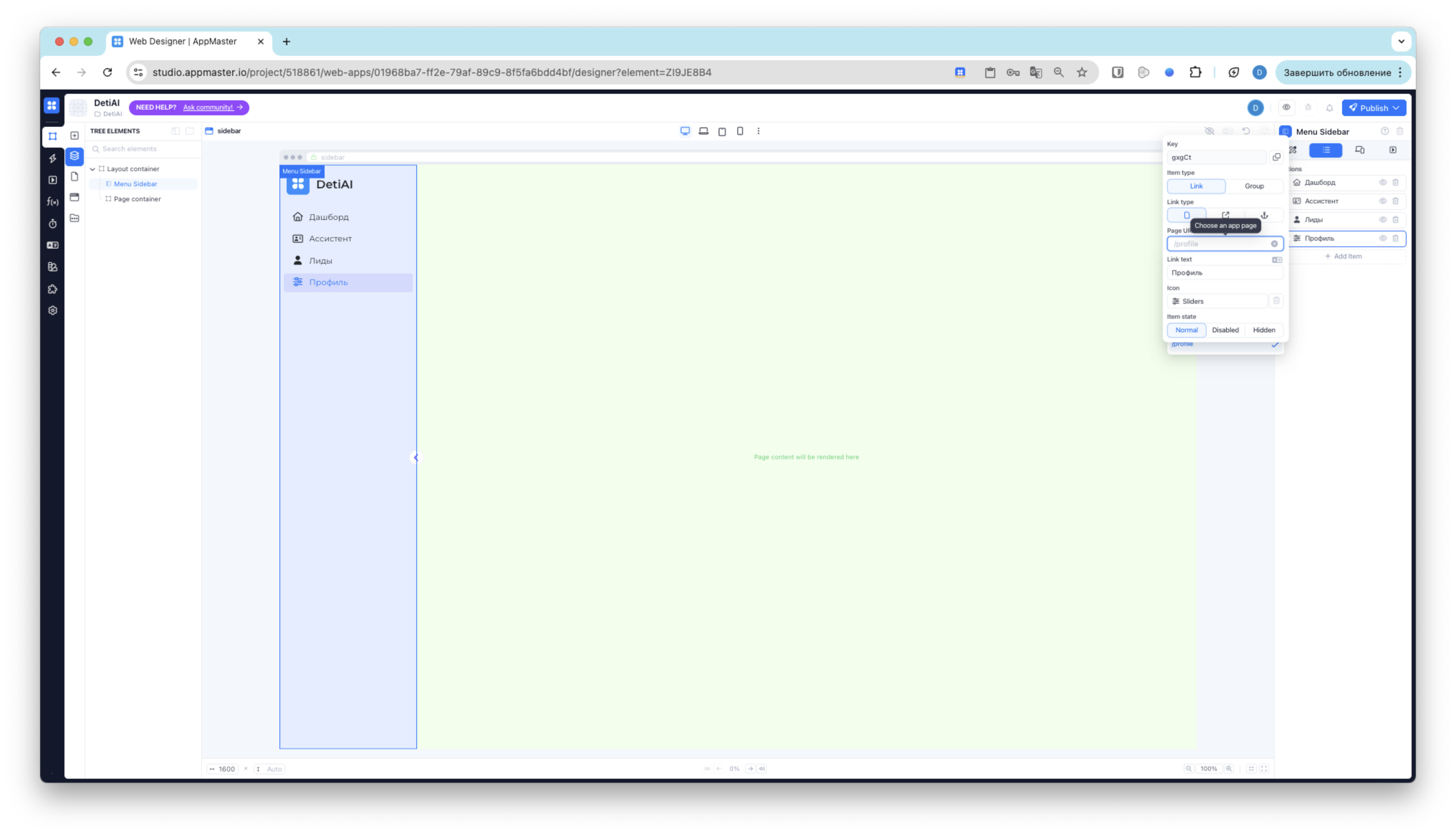Zoom out the canvas with minus magnifier

coord(1188,769)
